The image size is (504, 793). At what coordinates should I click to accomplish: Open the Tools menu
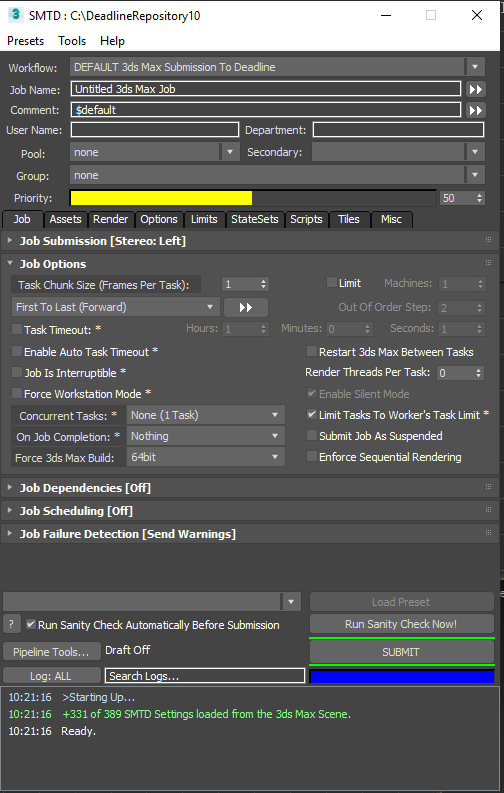[72, 41]
